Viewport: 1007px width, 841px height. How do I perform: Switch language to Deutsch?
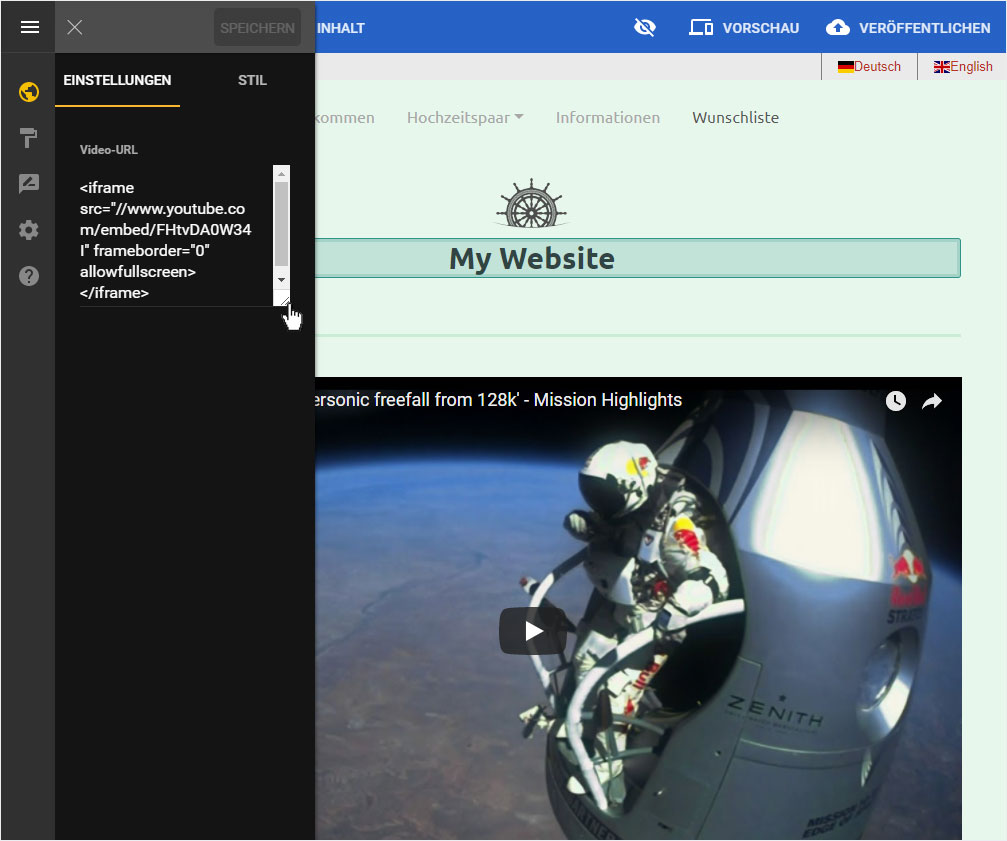coord(869,67)
